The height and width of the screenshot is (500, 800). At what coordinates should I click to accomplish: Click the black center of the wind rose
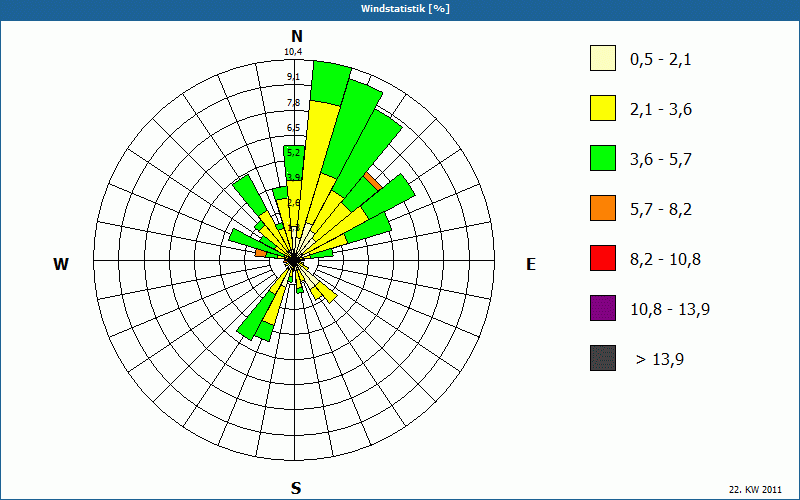coord(294,261)
